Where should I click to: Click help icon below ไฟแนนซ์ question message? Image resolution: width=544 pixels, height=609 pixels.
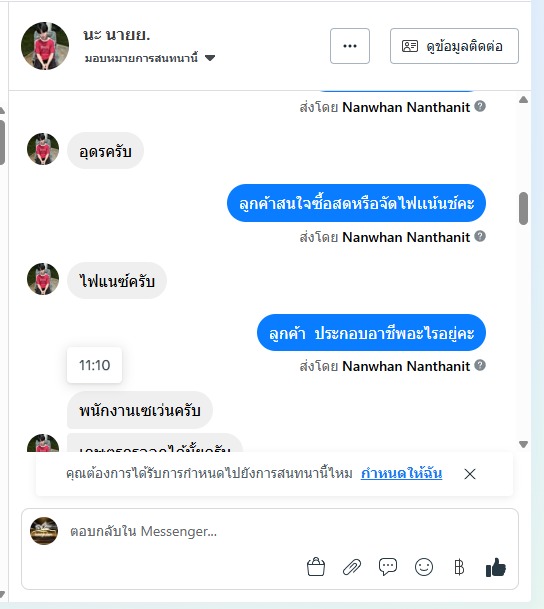pyautogui.click(x=480, y=236)
